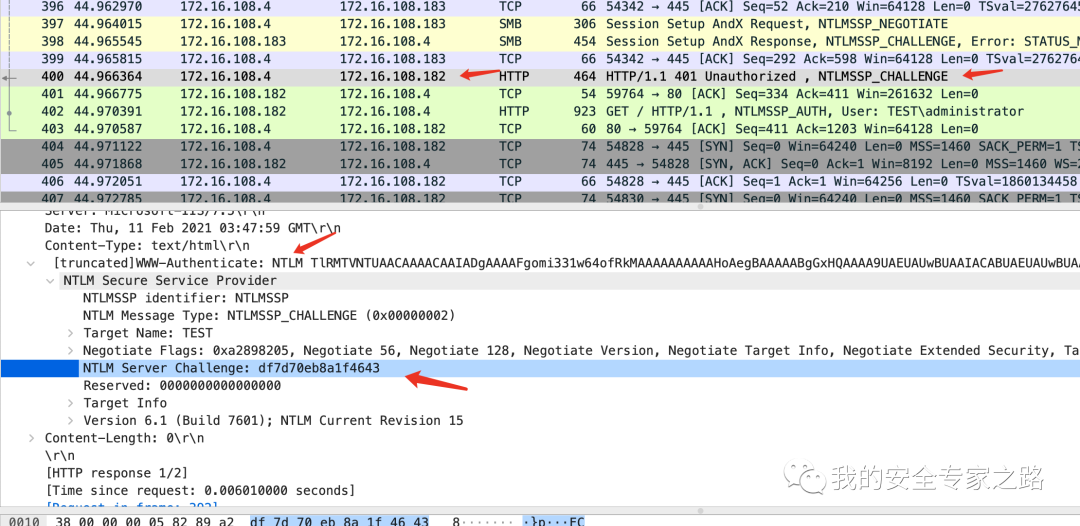Click Content-Type: text/html line
The image size is (1080, 526).
pos(147,245)
